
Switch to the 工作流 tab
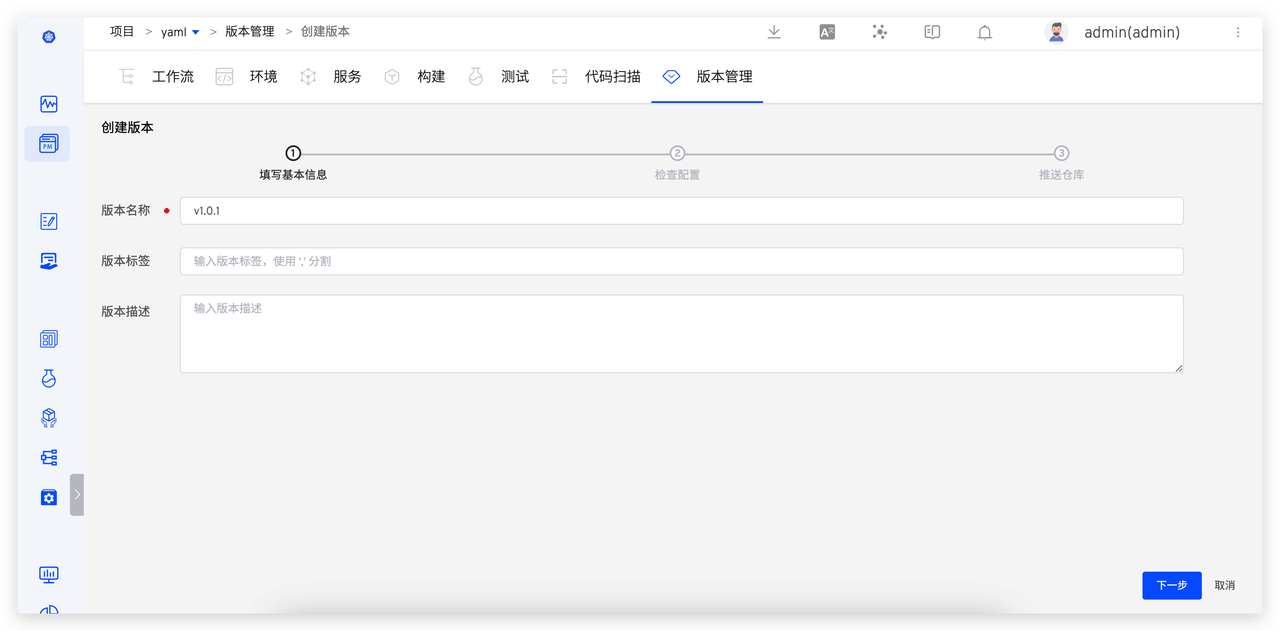tap(172, 76)
